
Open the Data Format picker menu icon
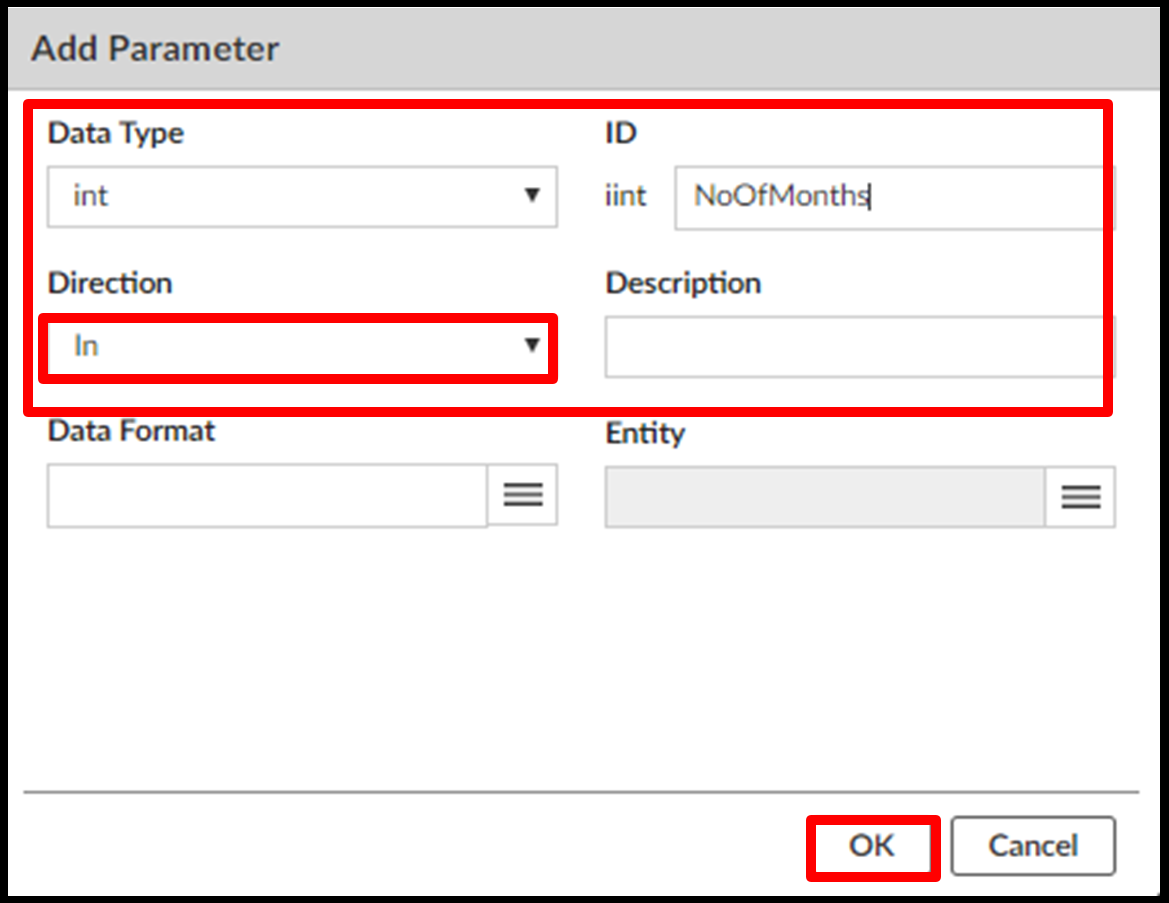pyautogui.click(x=522, y=494)
